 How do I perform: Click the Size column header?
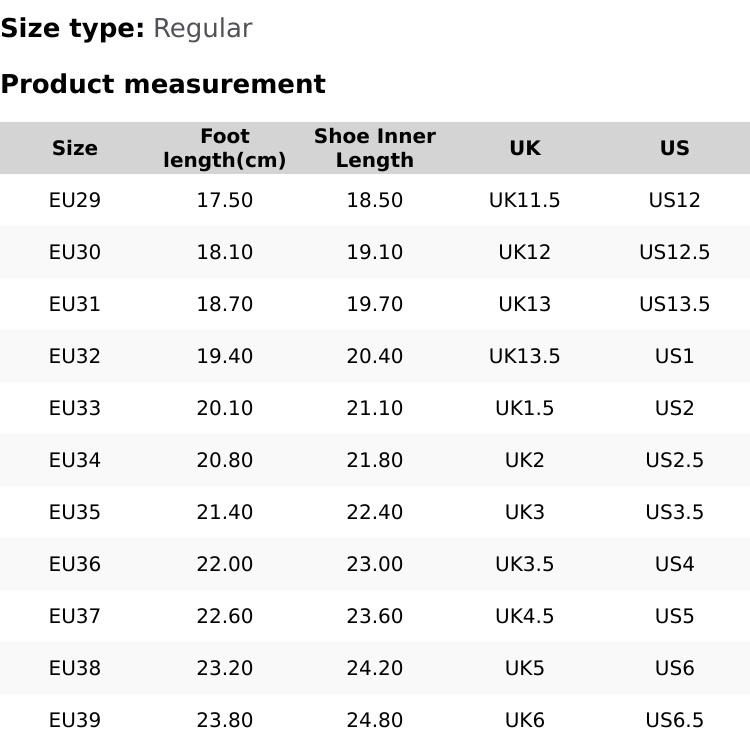[x=75, y=148]
